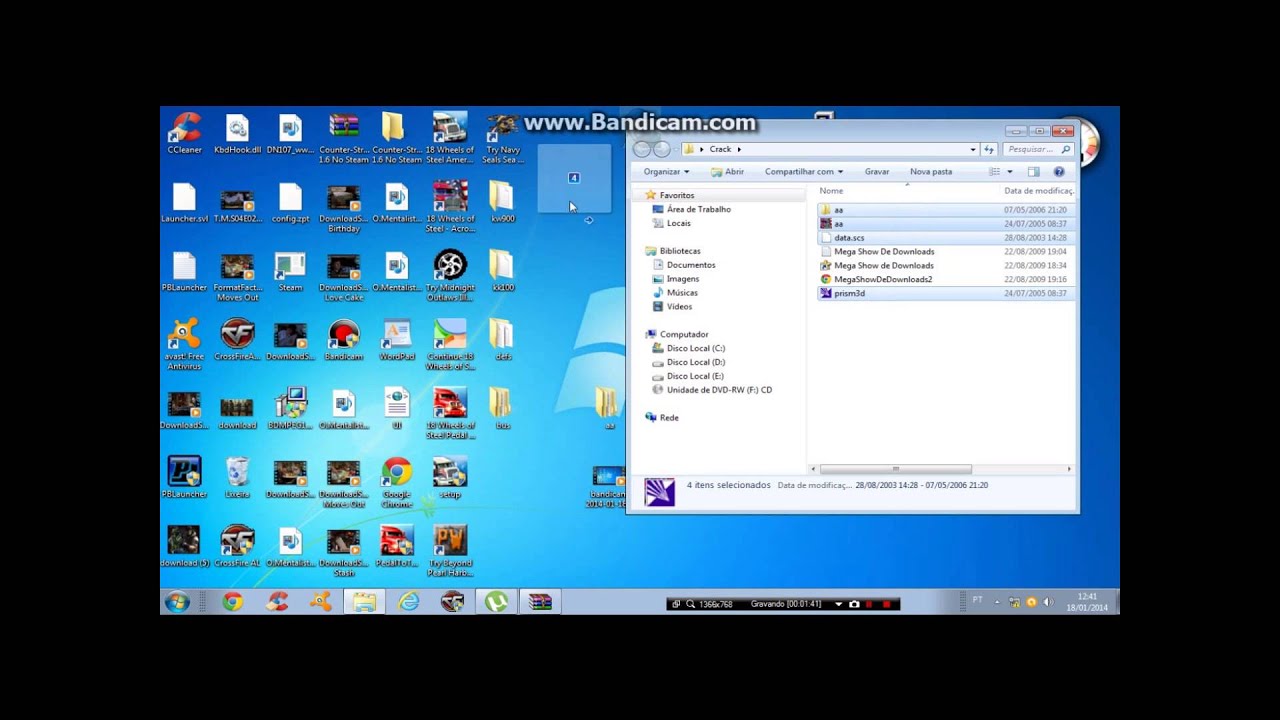The image size is (1280, 720).
Task: Click the Crack breadcrumb in address bar
Action: click(720, 149)
